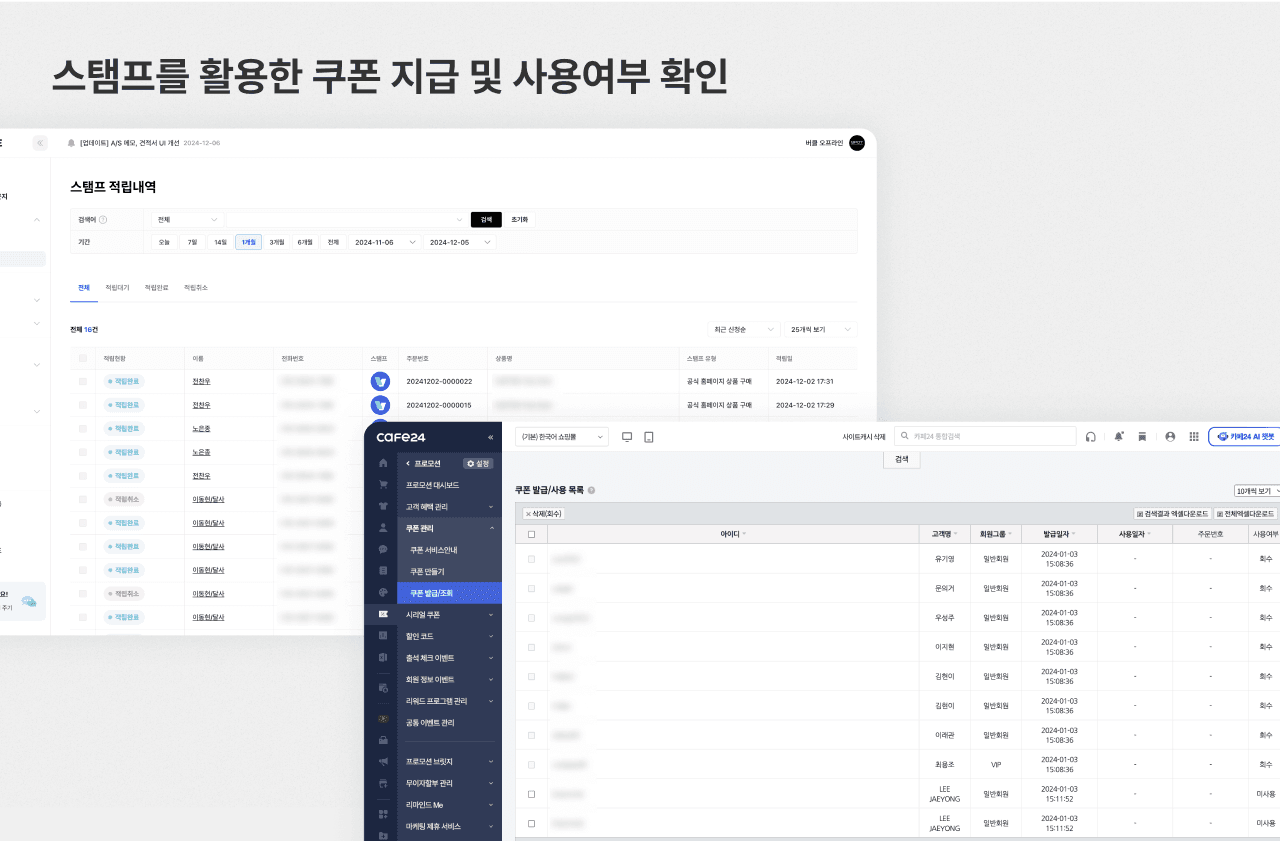Viewport: 1280px width, 841px height.
Task: Toggle select-all checkbox in stamp table header
Action: 83,358
